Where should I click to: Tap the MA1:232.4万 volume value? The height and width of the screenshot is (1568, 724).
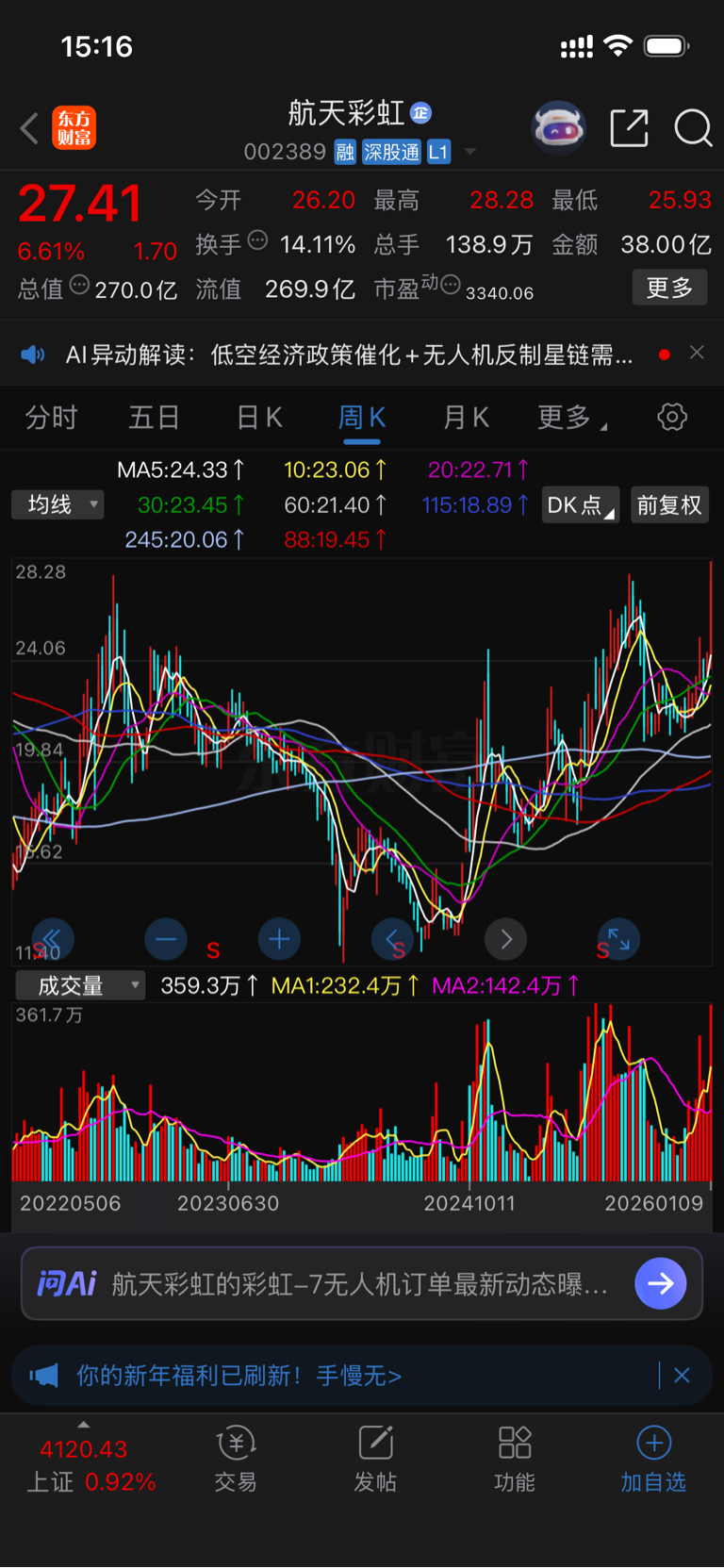click(345, 985)
